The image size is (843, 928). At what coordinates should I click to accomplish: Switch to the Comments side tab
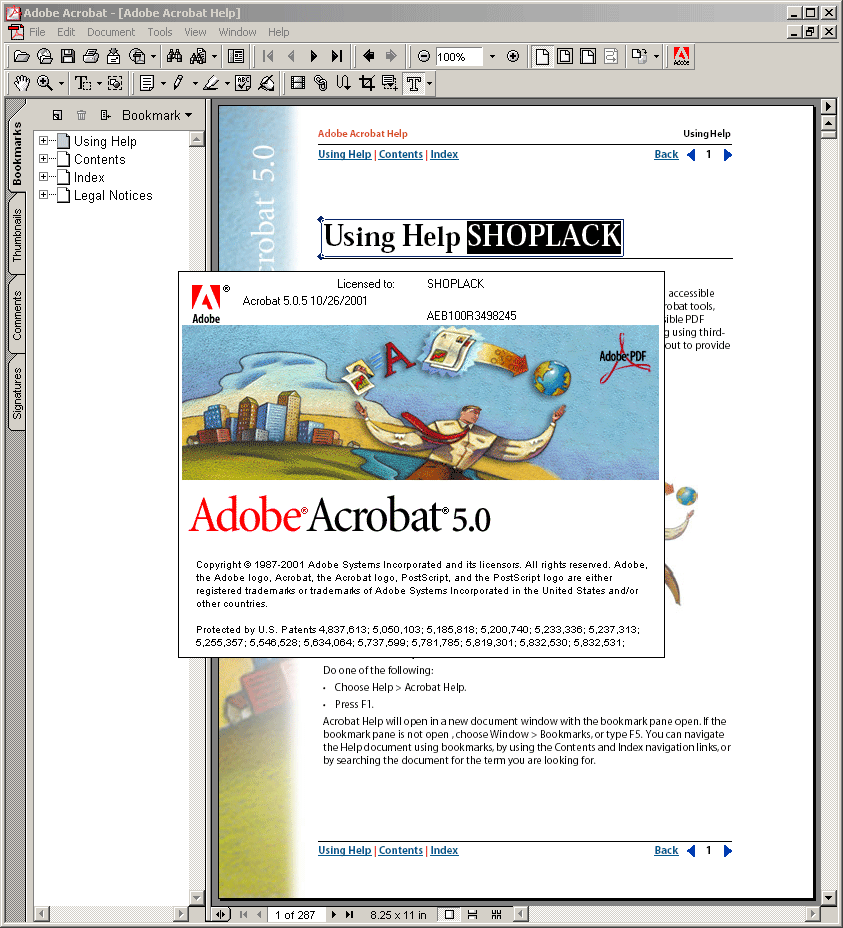click(17, 315)
